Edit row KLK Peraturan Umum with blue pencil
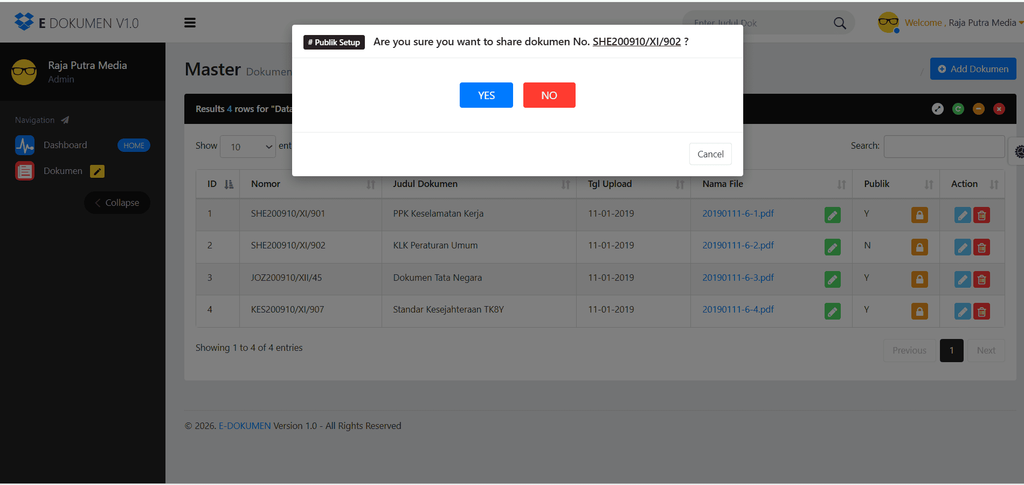The height and width of the screenshot is (485, 1024). pyautogui.click(x=963, y=247)
